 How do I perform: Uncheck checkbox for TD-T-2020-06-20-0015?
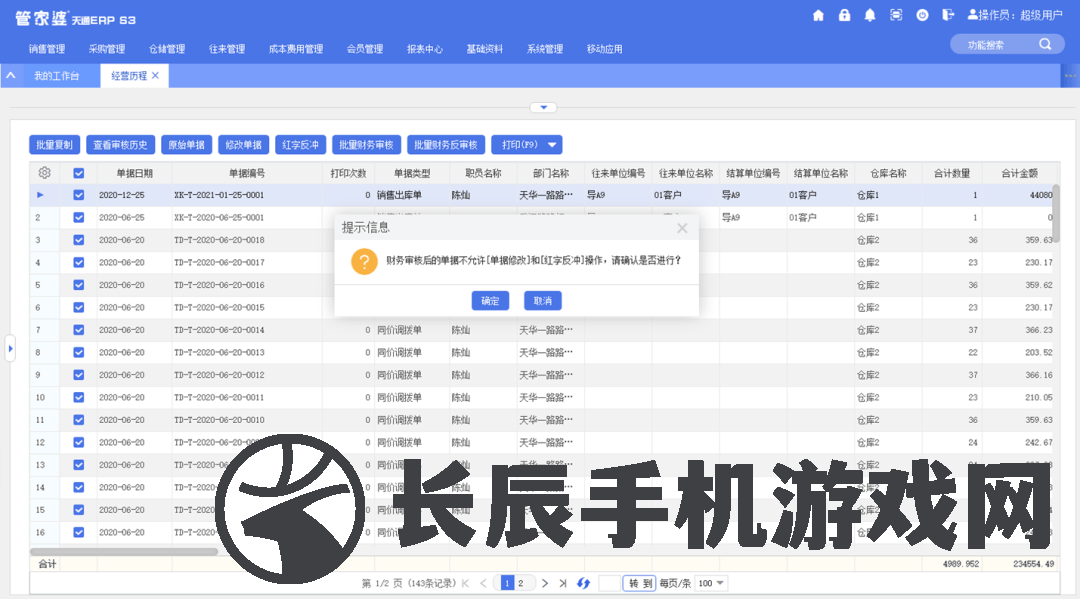click(x=79, y=308)
